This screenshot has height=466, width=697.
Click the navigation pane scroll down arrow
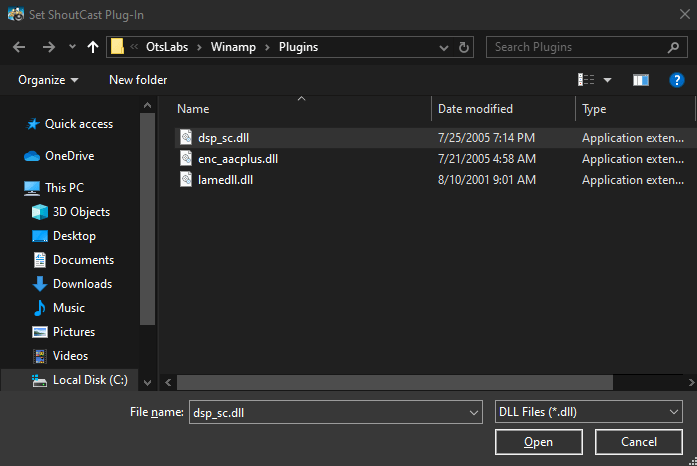tap(148, 382)
